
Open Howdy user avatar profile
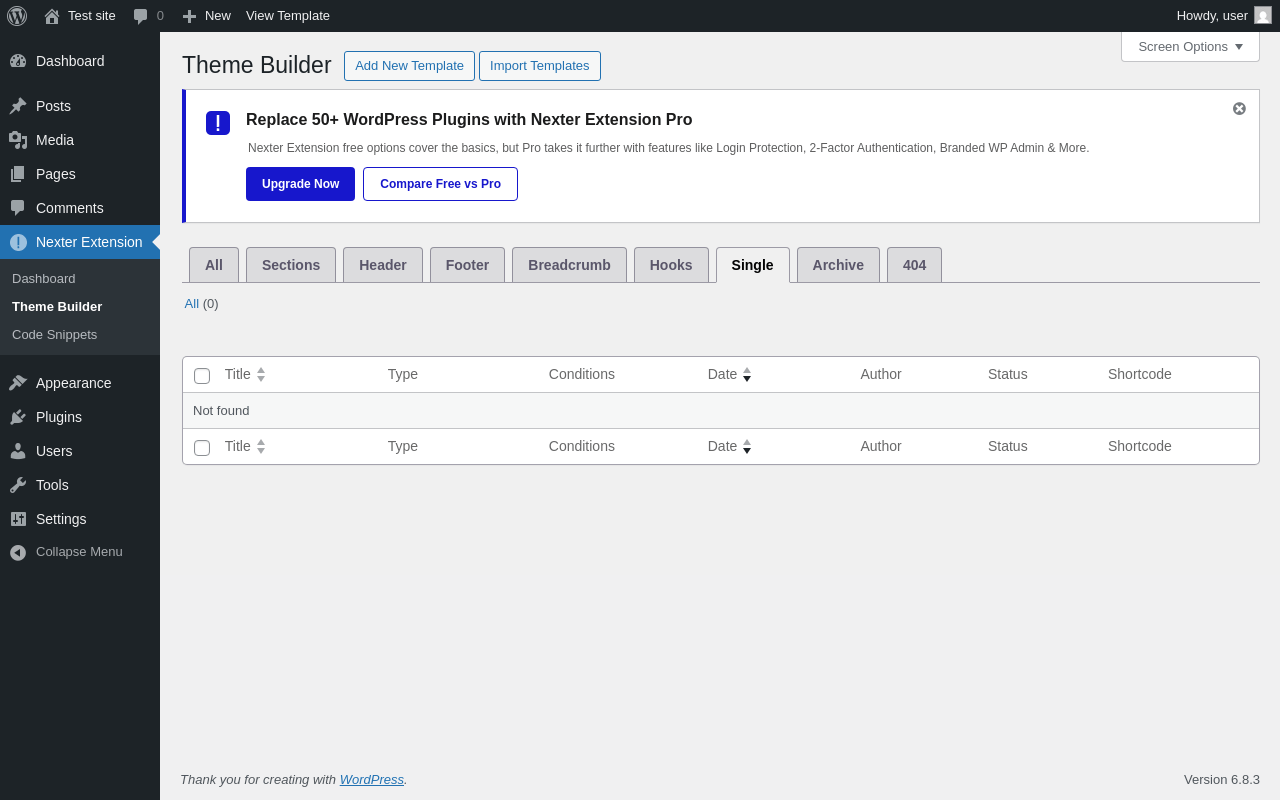pos(1263,15)
